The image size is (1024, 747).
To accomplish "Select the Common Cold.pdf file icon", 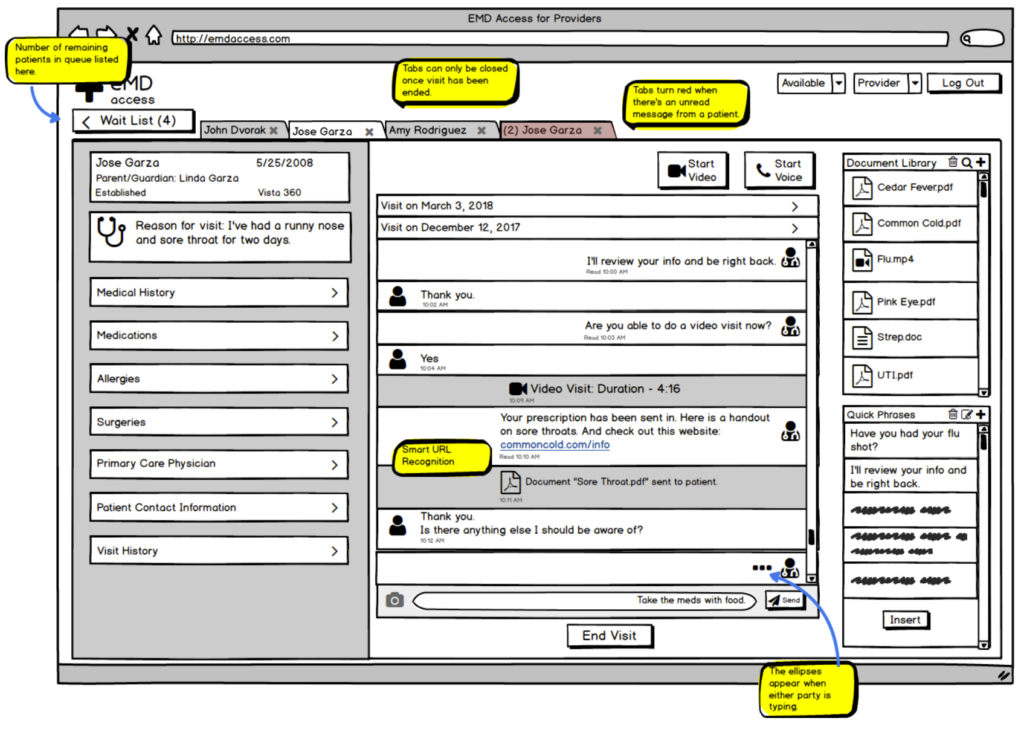I will 862,224.
